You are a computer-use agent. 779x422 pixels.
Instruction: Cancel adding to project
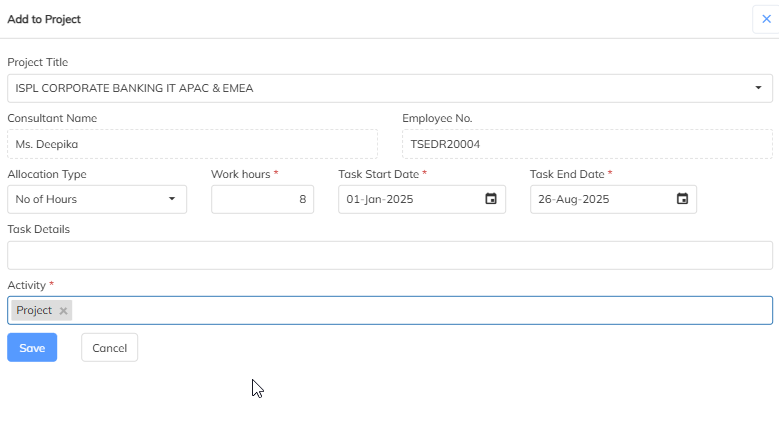(x=109, y=347)
